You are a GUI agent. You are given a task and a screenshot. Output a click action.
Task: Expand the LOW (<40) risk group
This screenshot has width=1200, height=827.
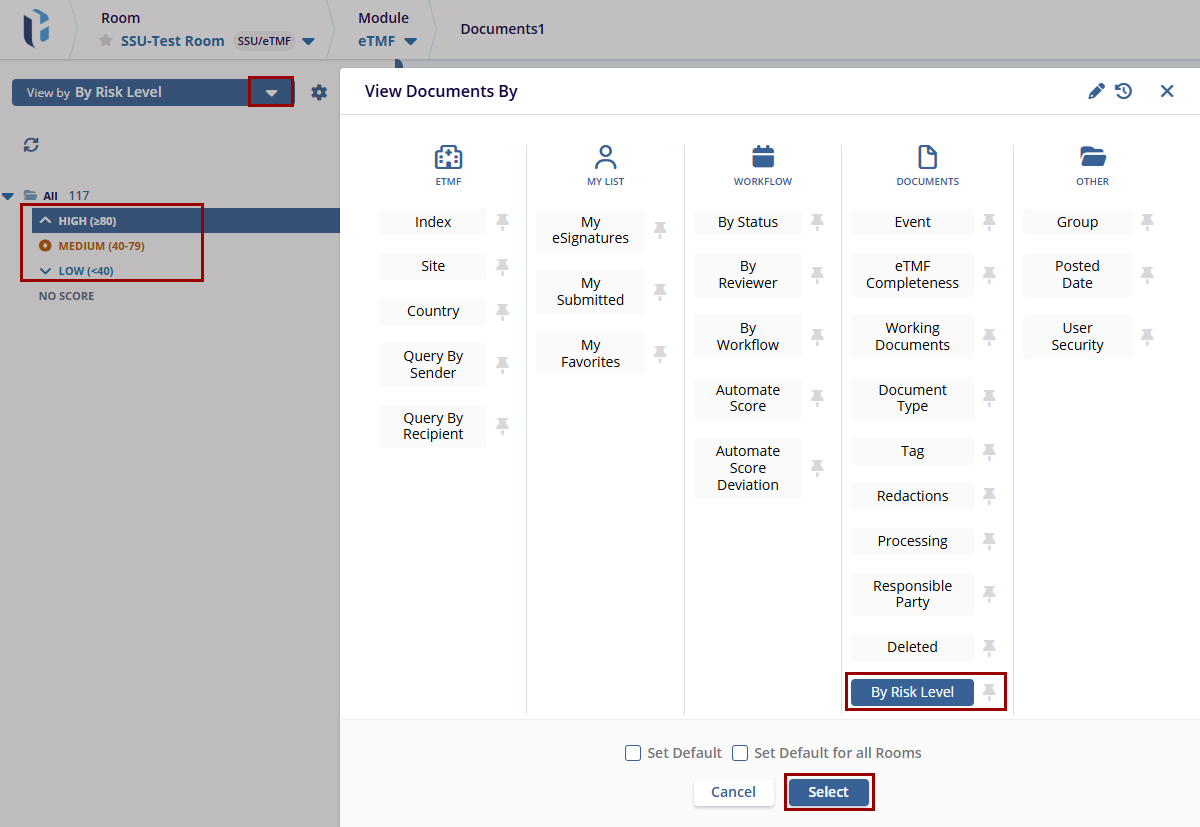click(45, 271)
